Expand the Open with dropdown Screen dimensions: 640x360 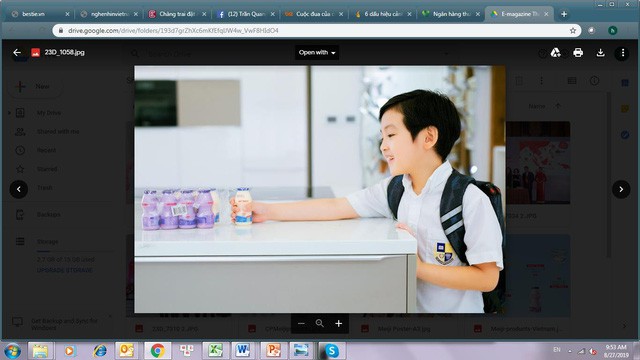(317, 52)
